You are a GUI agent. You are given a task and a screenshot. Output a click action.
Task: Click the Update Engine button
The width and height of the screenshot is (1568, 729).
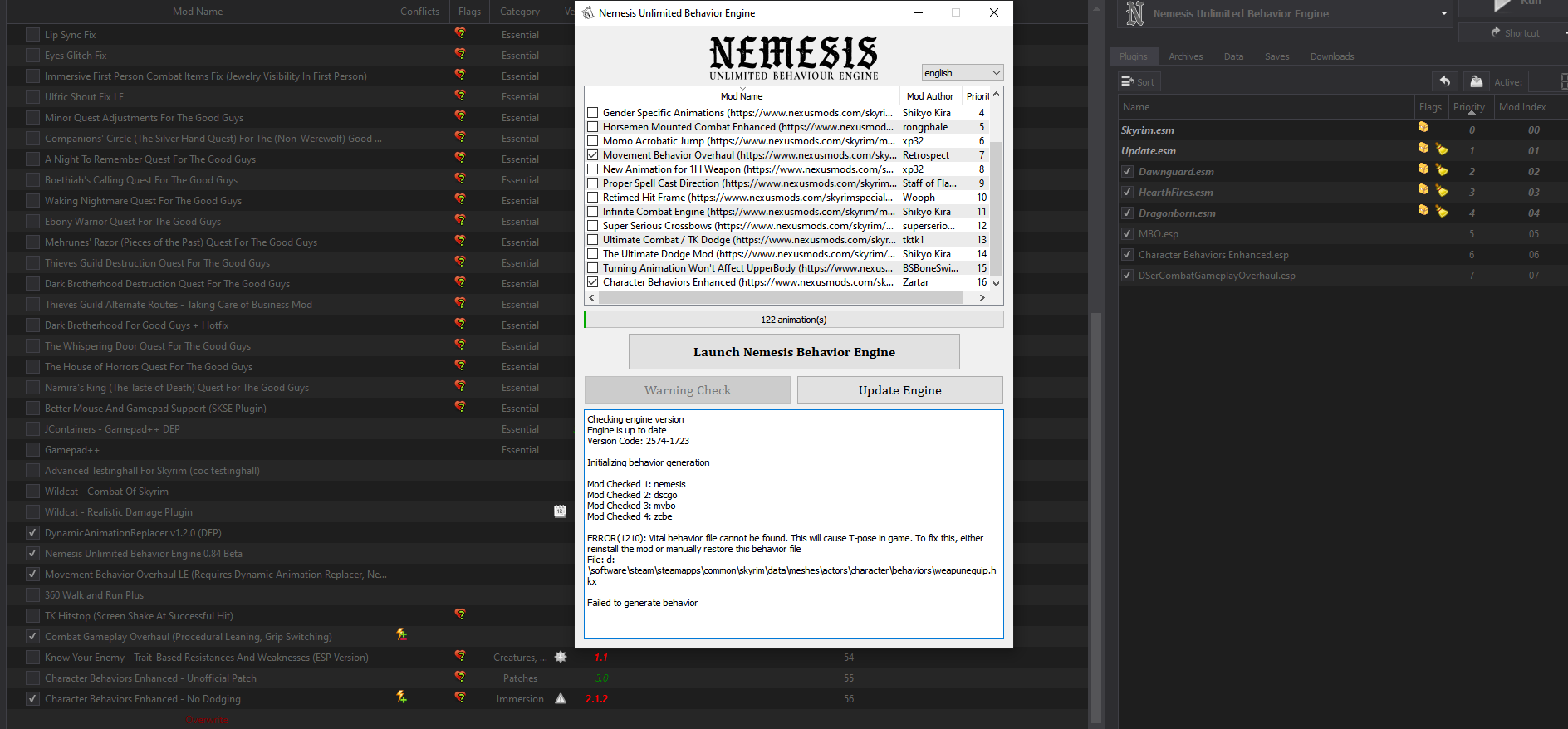click(x=900, y=390)
